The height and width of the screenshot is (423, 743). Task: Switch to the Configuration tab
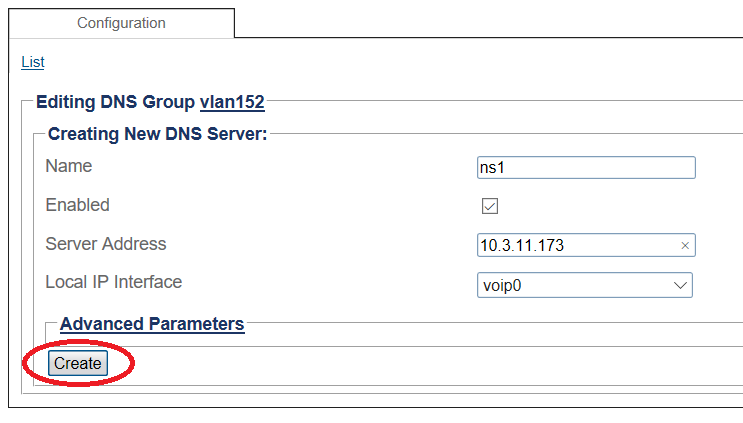pyautogui.click(x=121, y=23)
